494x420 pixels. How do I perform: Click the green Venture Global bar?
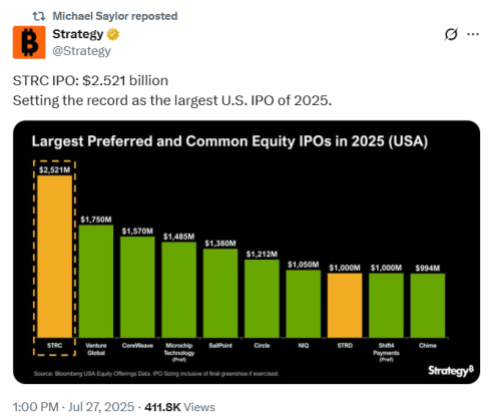pos(96,281)
